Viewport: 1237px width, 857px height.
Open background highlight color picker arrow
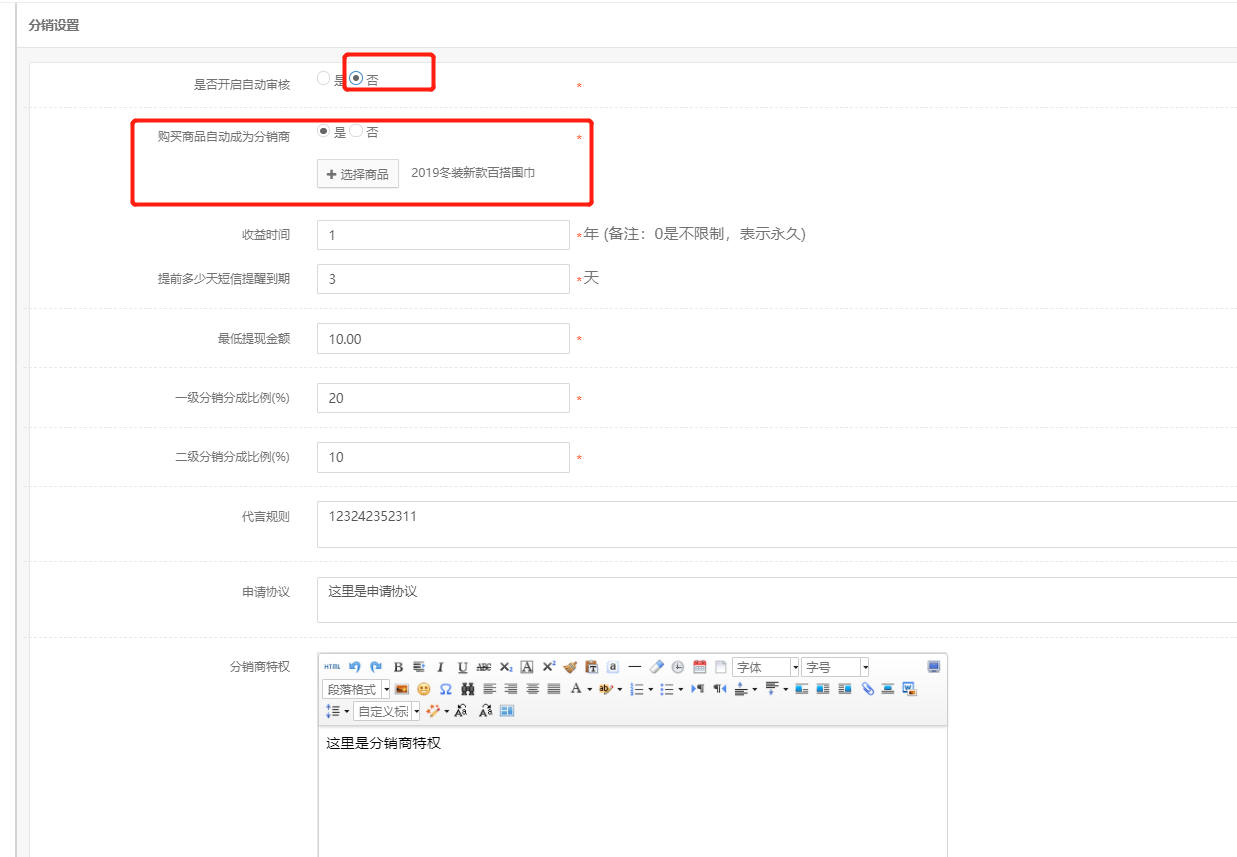pos(619,689)
